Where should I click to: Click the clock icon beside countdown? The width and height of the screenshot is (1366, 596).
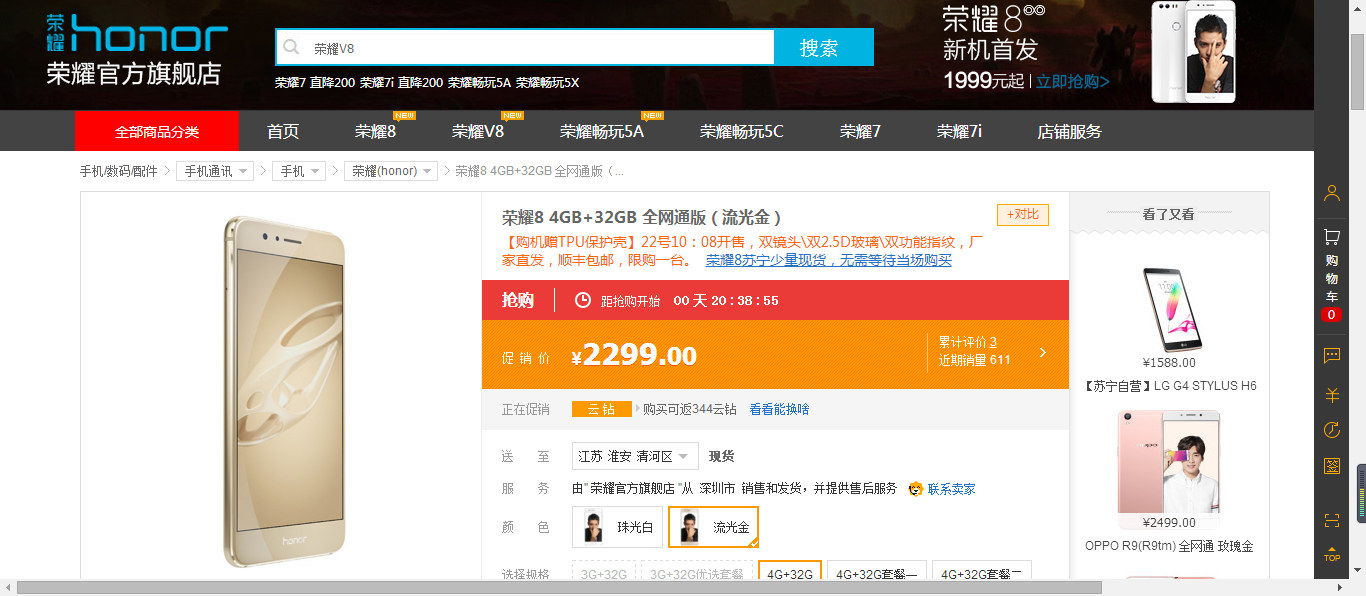click(583, 300)
